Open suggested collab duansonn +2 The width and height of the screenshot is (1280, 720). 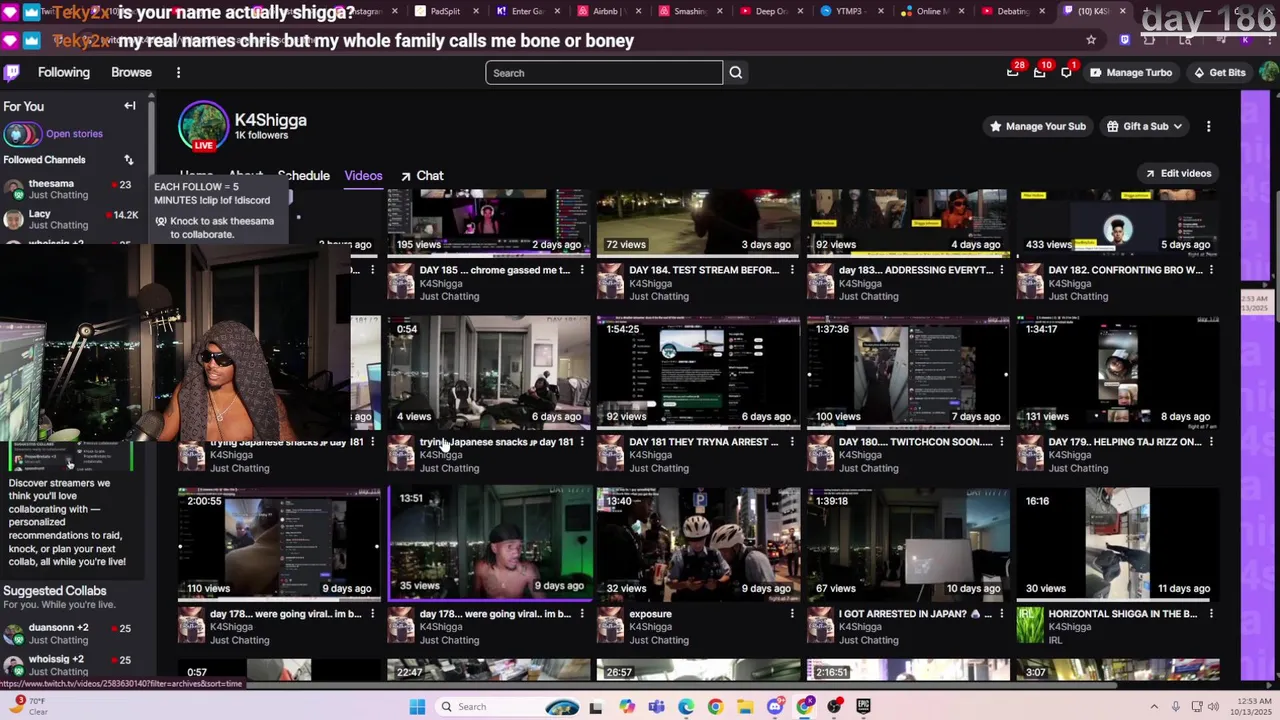[x=70, y=633]
